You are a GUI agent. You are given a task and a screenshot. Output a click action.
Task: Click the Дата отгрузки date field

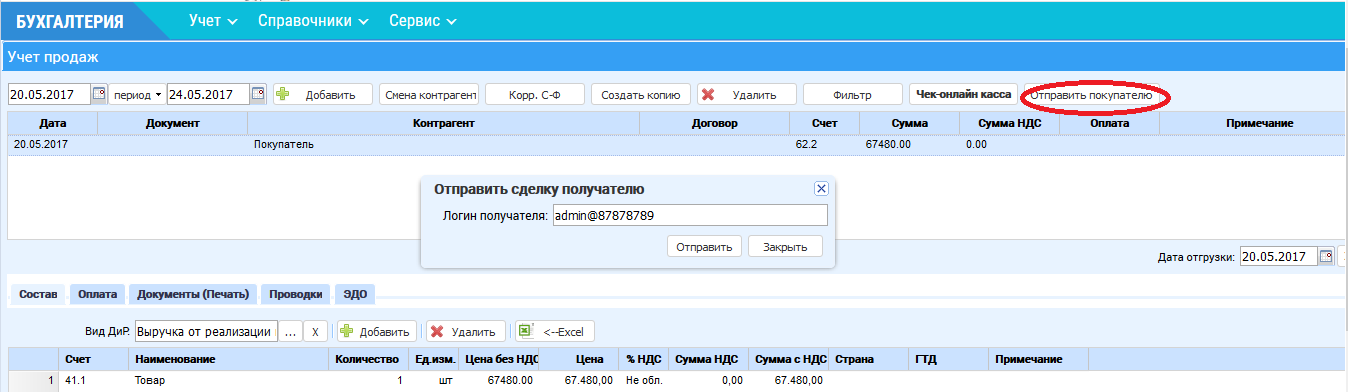[1279, 256]
